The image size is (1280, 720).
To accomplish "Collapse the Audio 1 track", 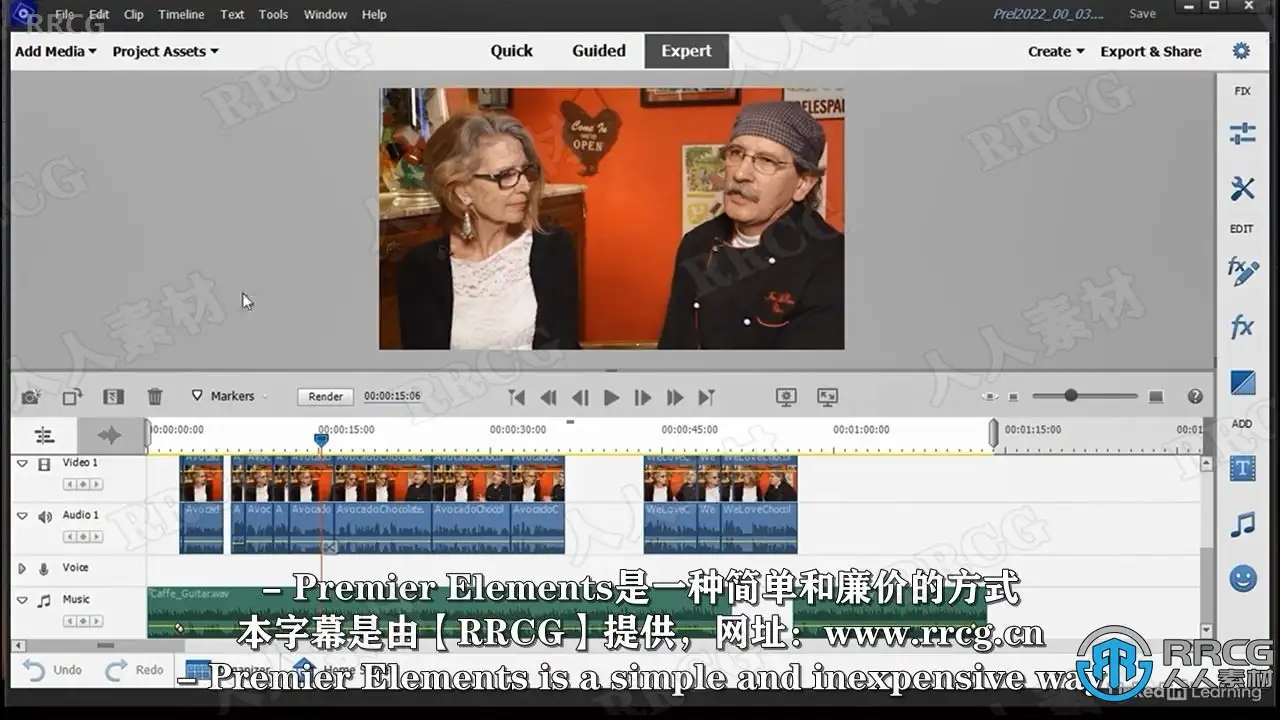I will coord(22,516).
